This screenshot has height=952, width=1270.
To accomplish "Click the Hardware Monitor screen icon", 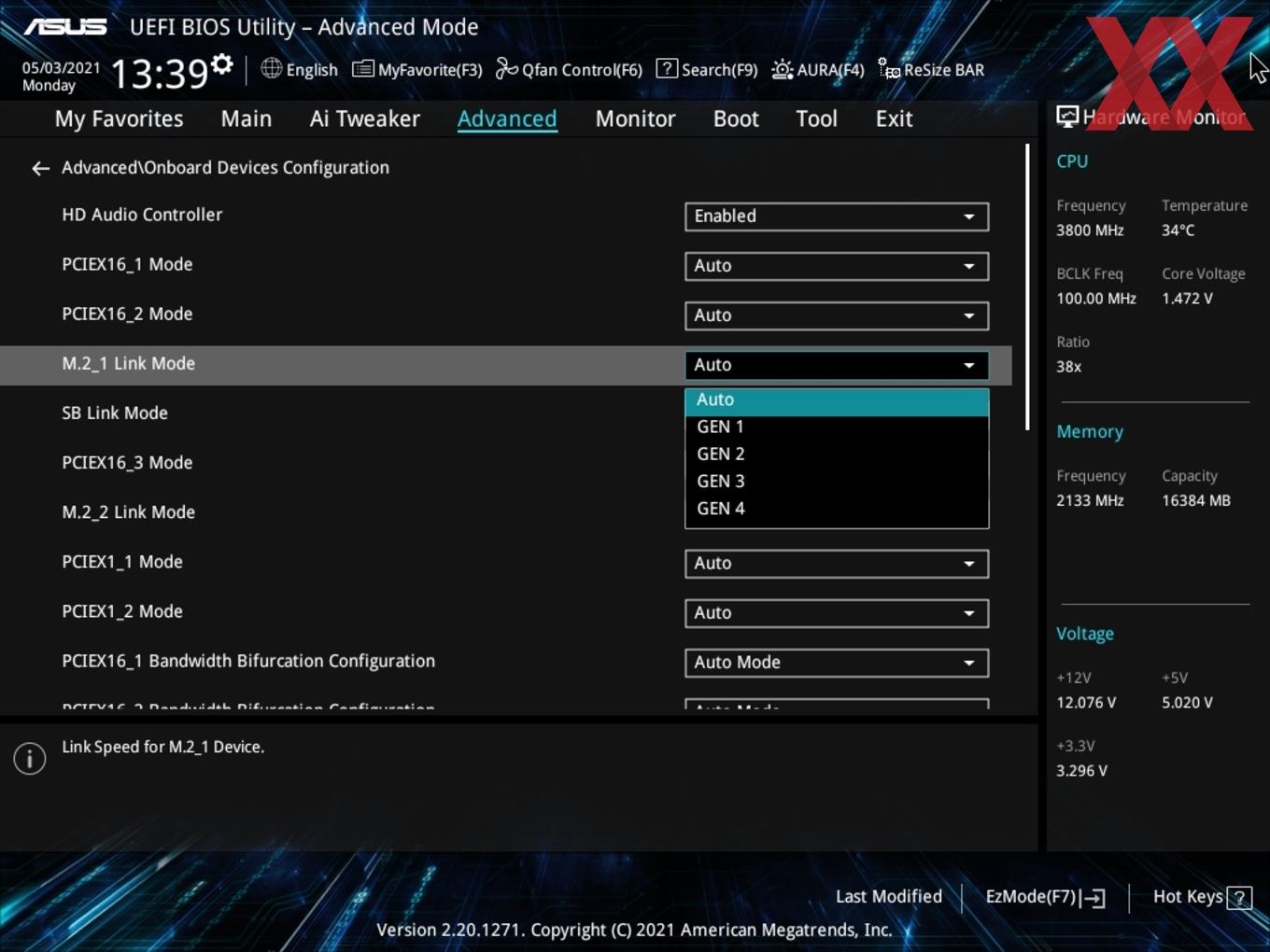I will point(1067,117).
